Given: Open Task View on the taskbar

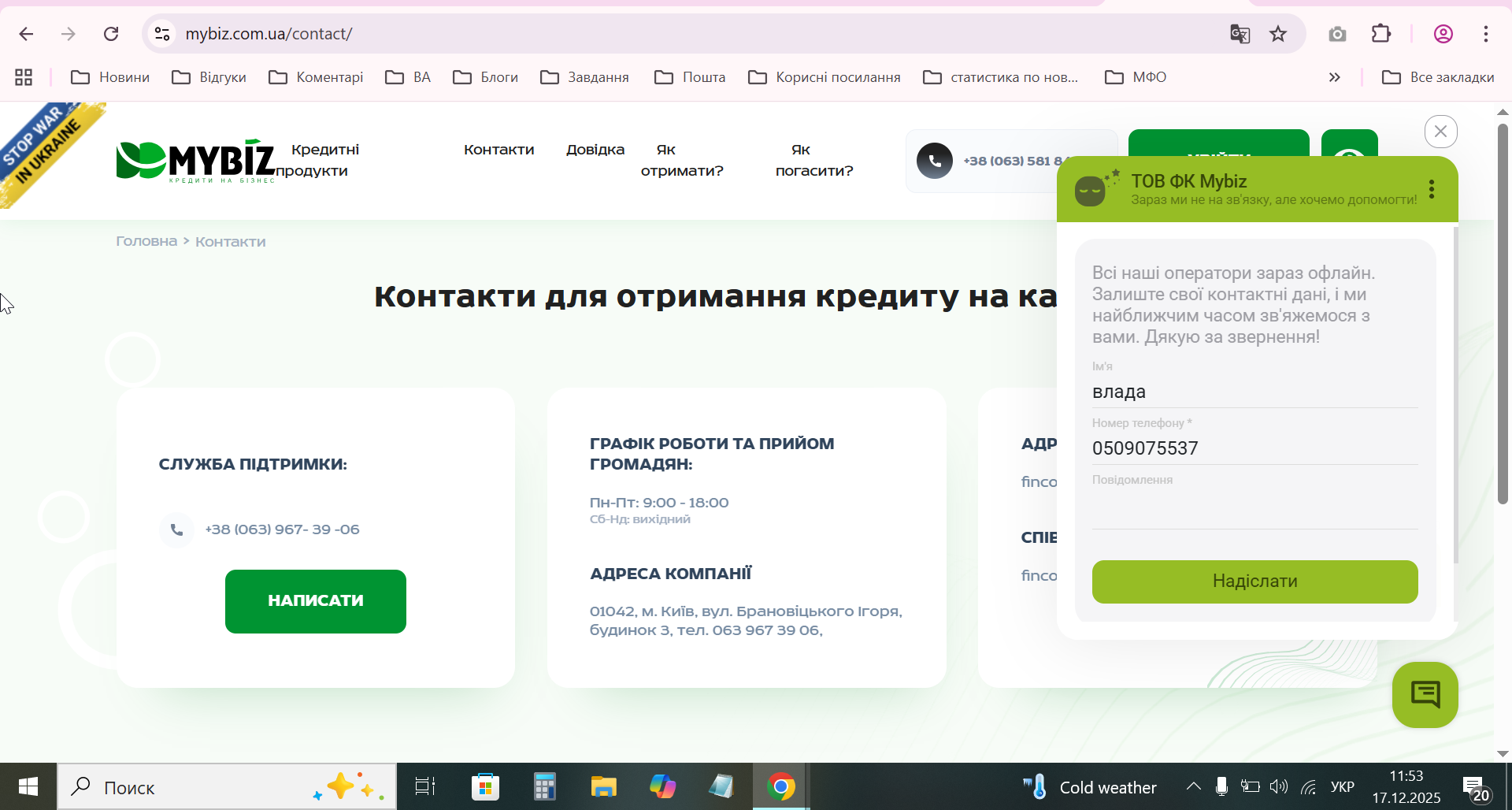Looking at the screenshot, I should coord(425,786).
